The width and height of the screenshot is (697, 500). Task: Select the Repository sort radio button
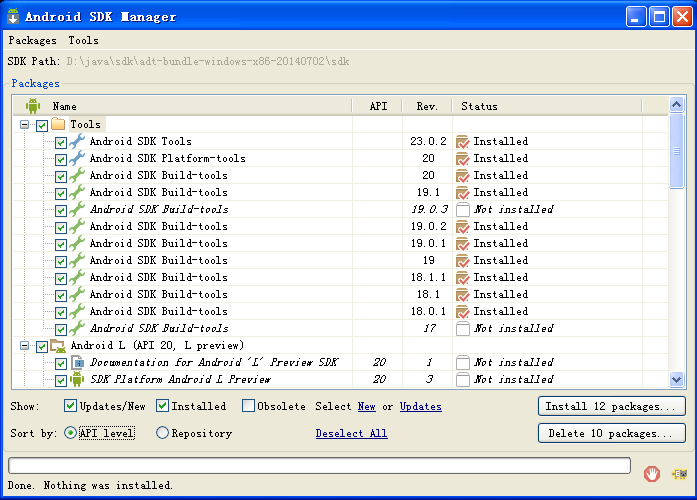(162, 432)
